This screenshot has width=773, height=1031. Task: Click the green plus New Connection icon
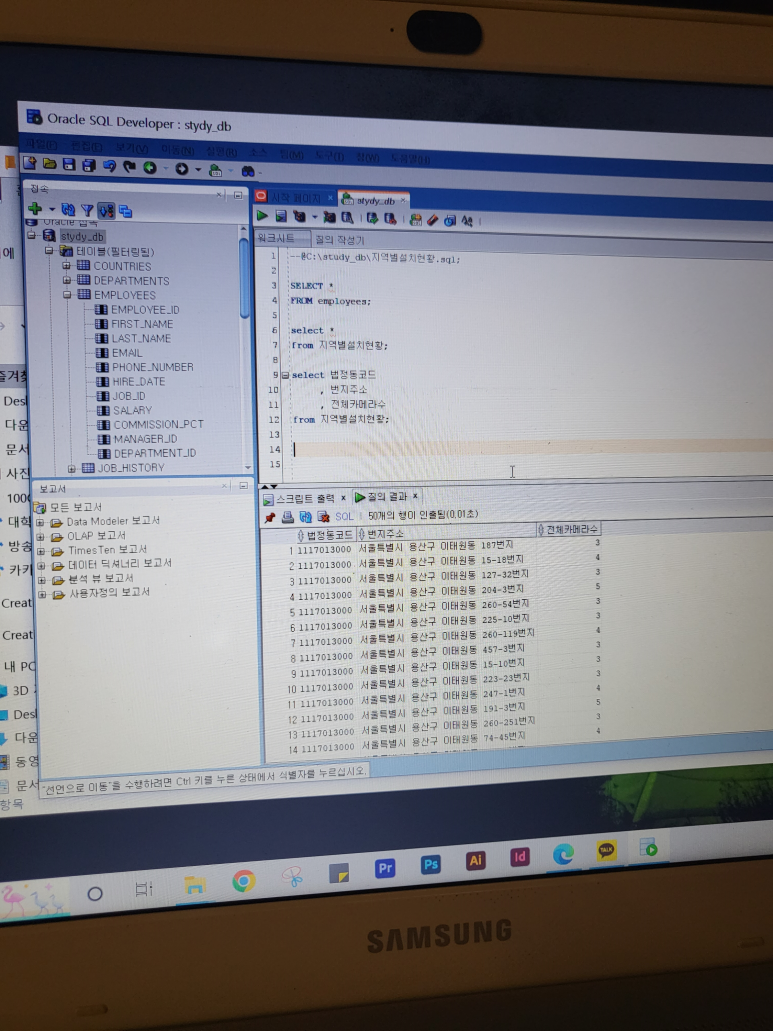coord(35,208)
